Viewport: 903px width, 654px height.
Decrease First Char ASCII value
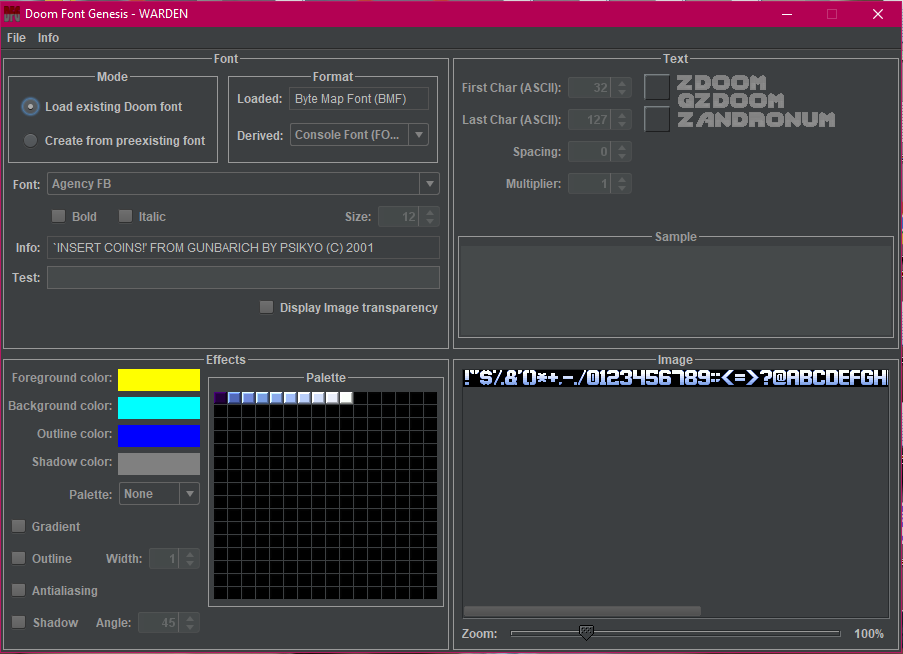click(x=622, y=93)
